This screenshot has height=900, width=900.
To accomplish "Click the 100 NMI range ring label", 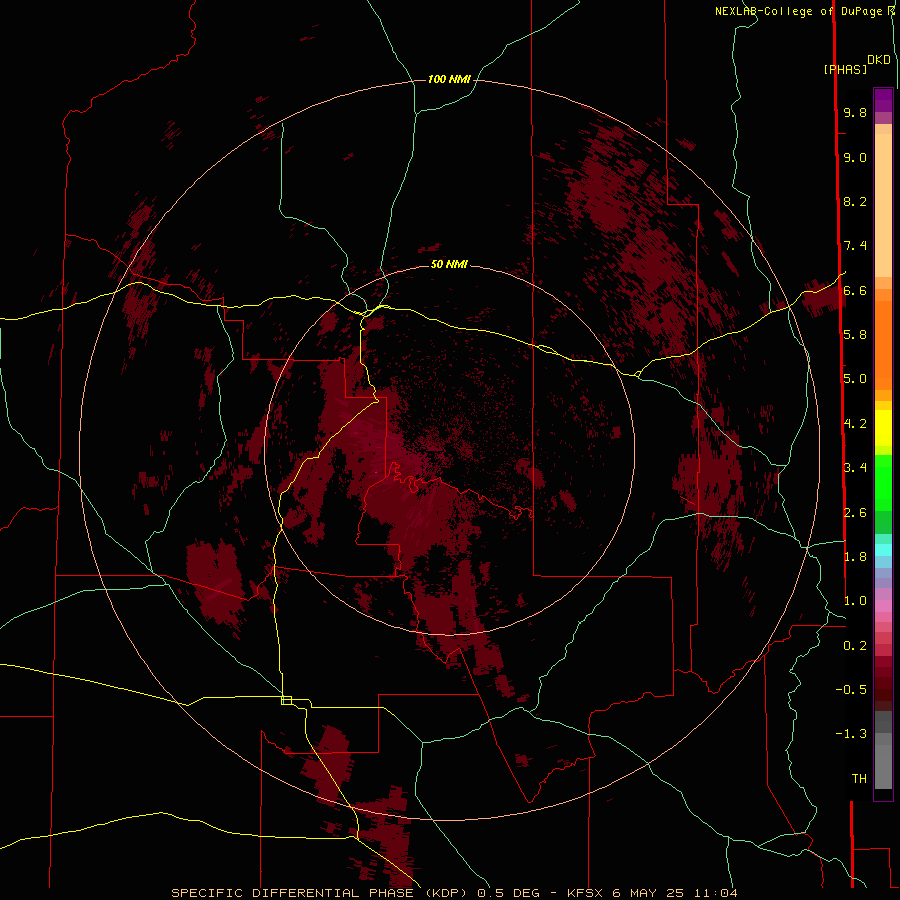I will pos(449,79).
